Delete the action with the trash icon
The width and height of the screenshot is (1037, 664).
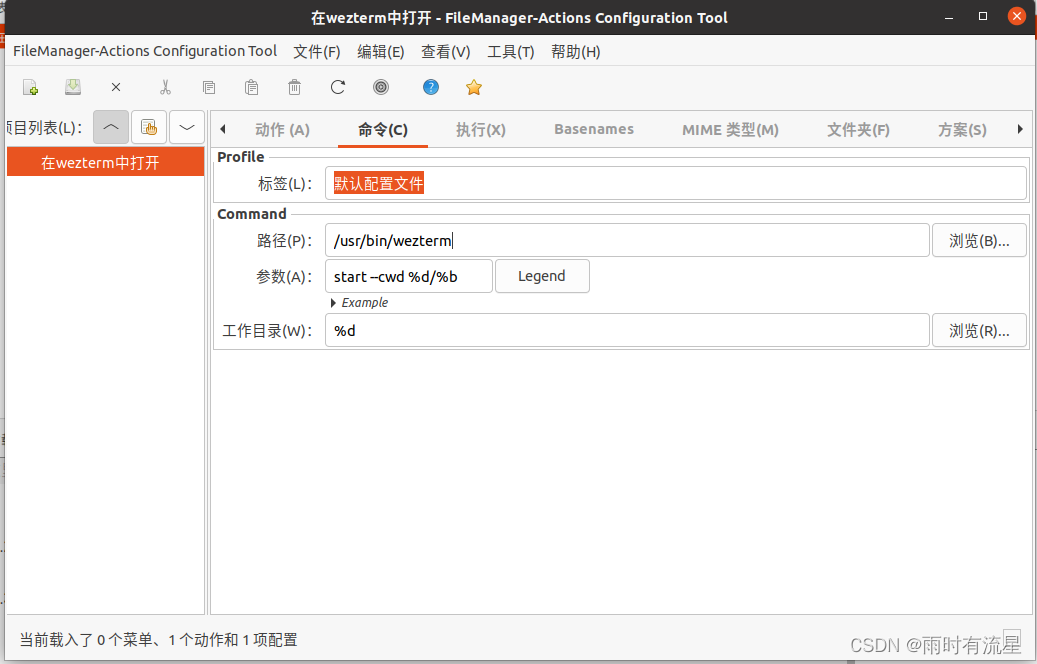293,87
